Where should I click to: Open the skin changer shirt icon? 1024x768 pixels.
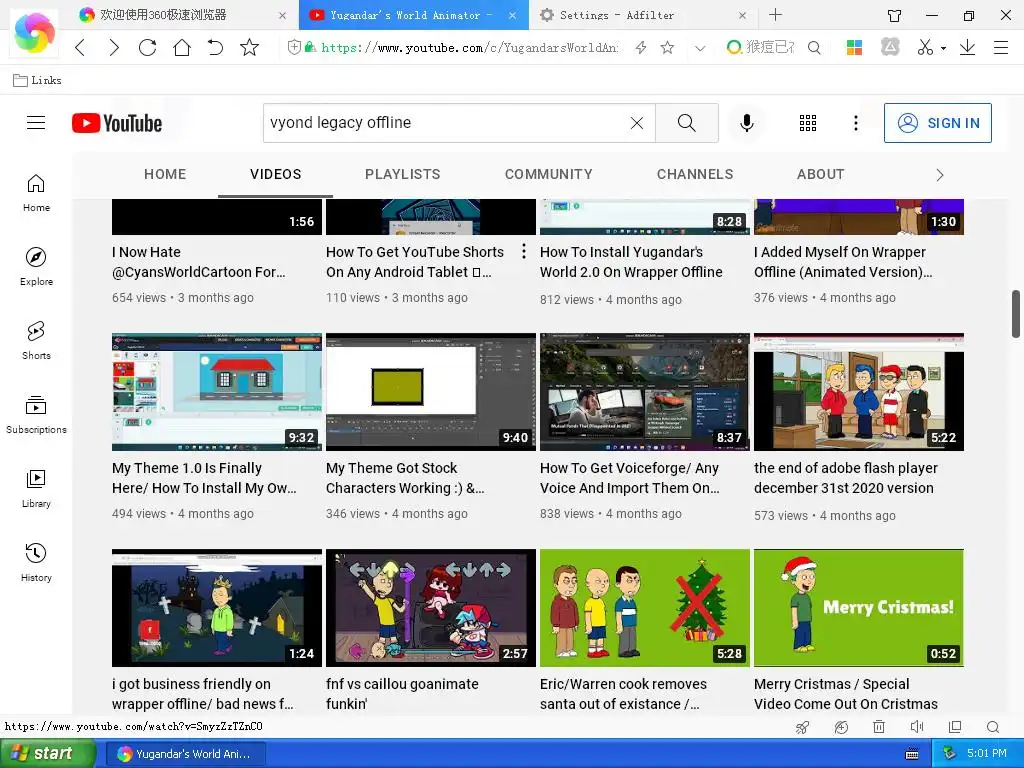[x=895, y=15]
